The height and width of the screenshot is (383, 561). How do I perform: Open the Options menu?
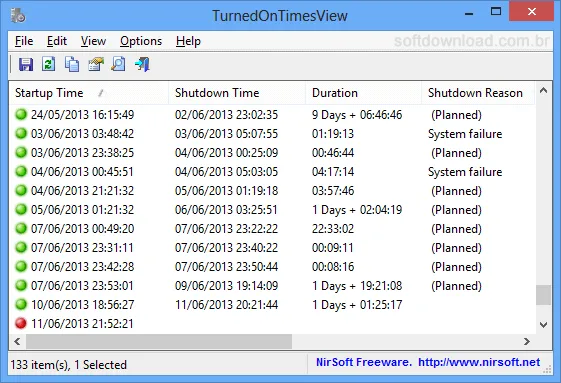(141, 41)
